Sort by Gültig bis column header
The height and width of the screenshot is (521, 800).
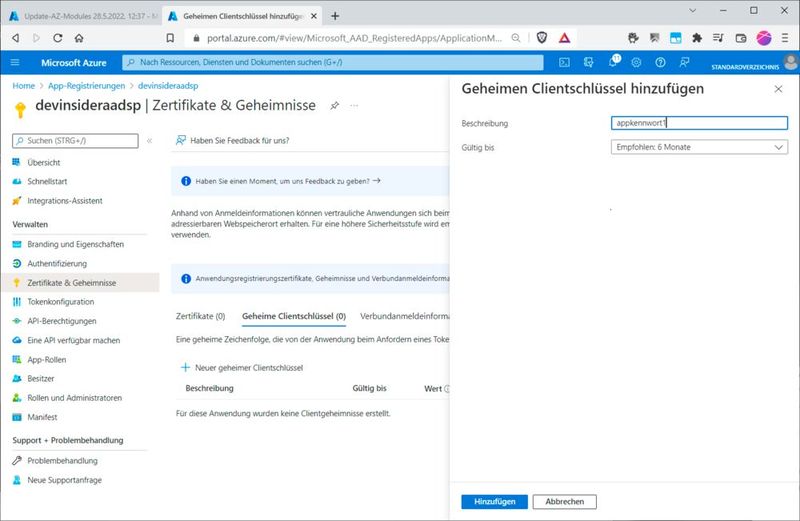pyautogui.click(x=369, y=388)
